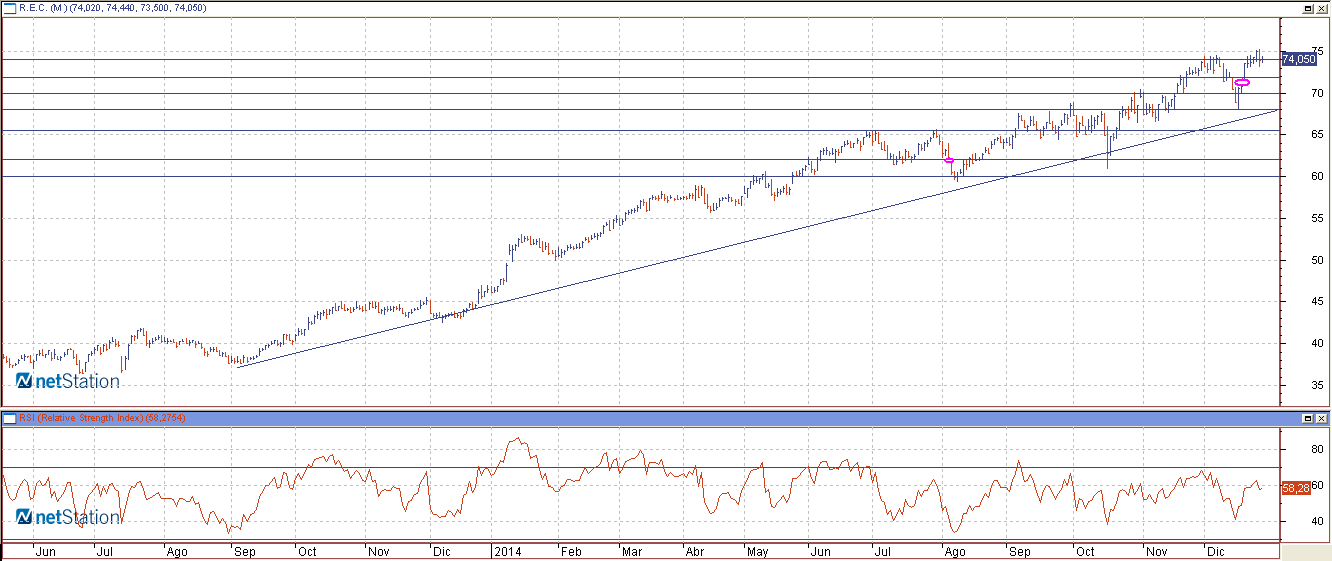This screenshot has width=1332, height=561.
Task: Click the Dic label at the axis end
Action: point(1215,552)
